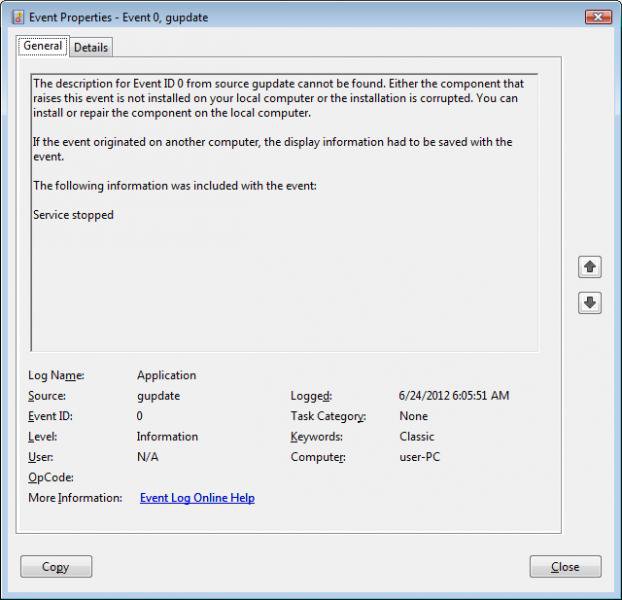Click the 'User:' label

(40, 457)
